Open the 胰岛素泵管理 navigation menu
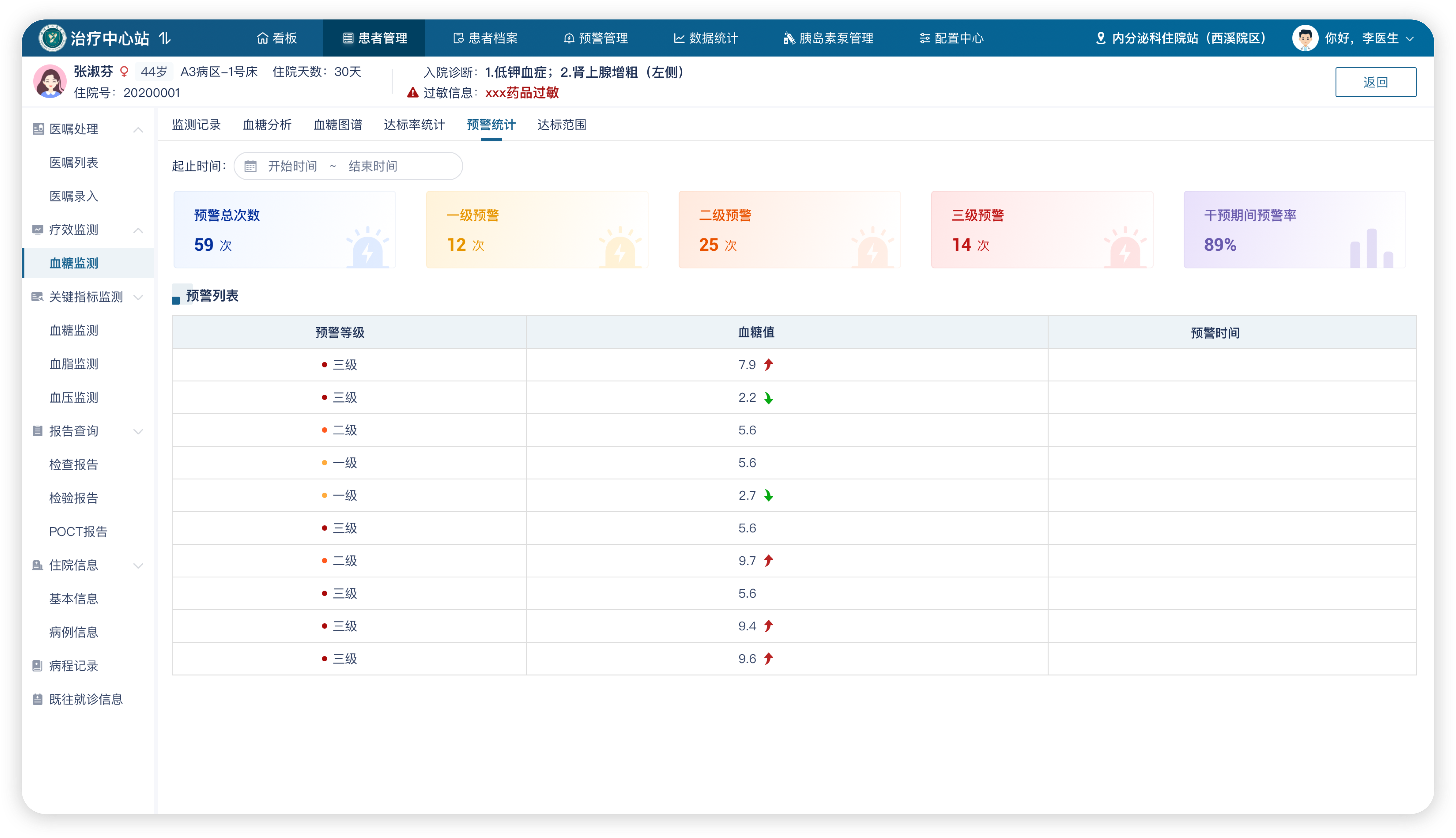Viewport: 1456px width, 838px height. (828, 38)
